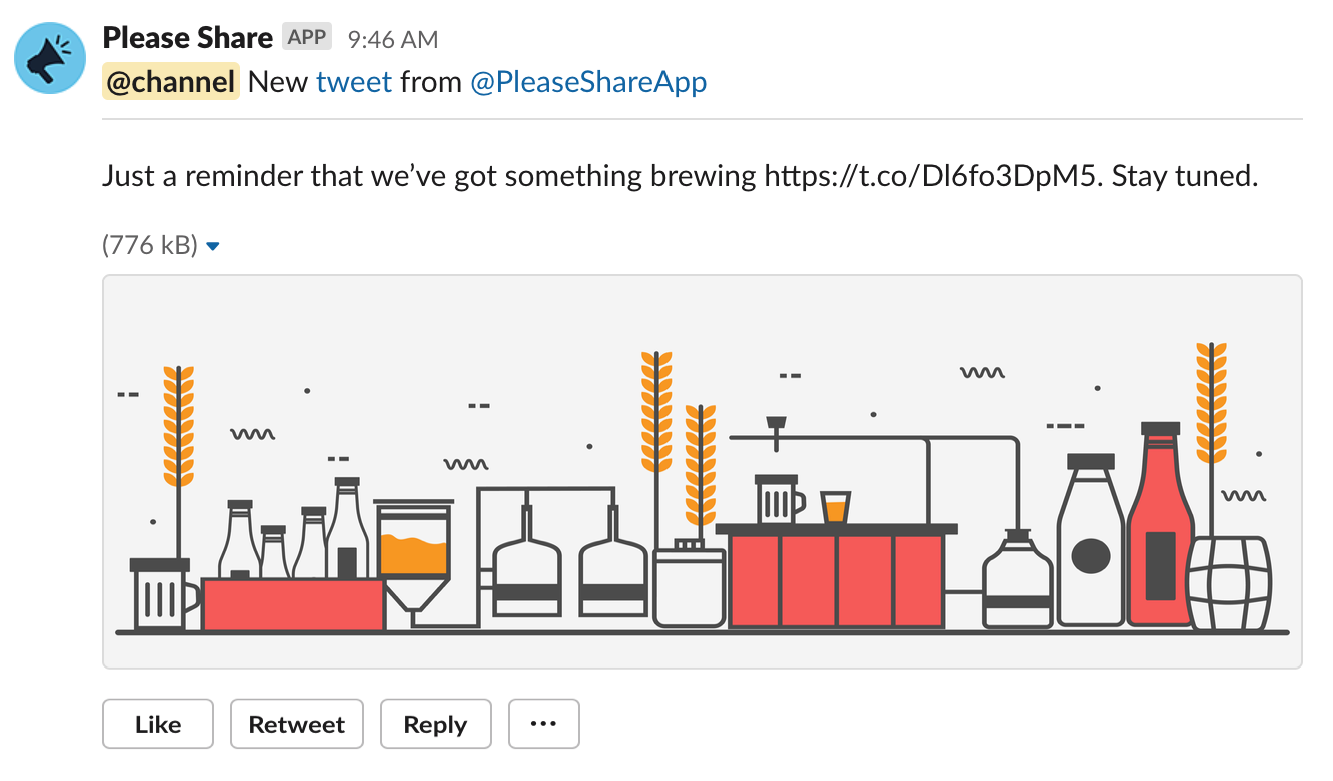Open the brewing illustration image preview

[702, 471]
